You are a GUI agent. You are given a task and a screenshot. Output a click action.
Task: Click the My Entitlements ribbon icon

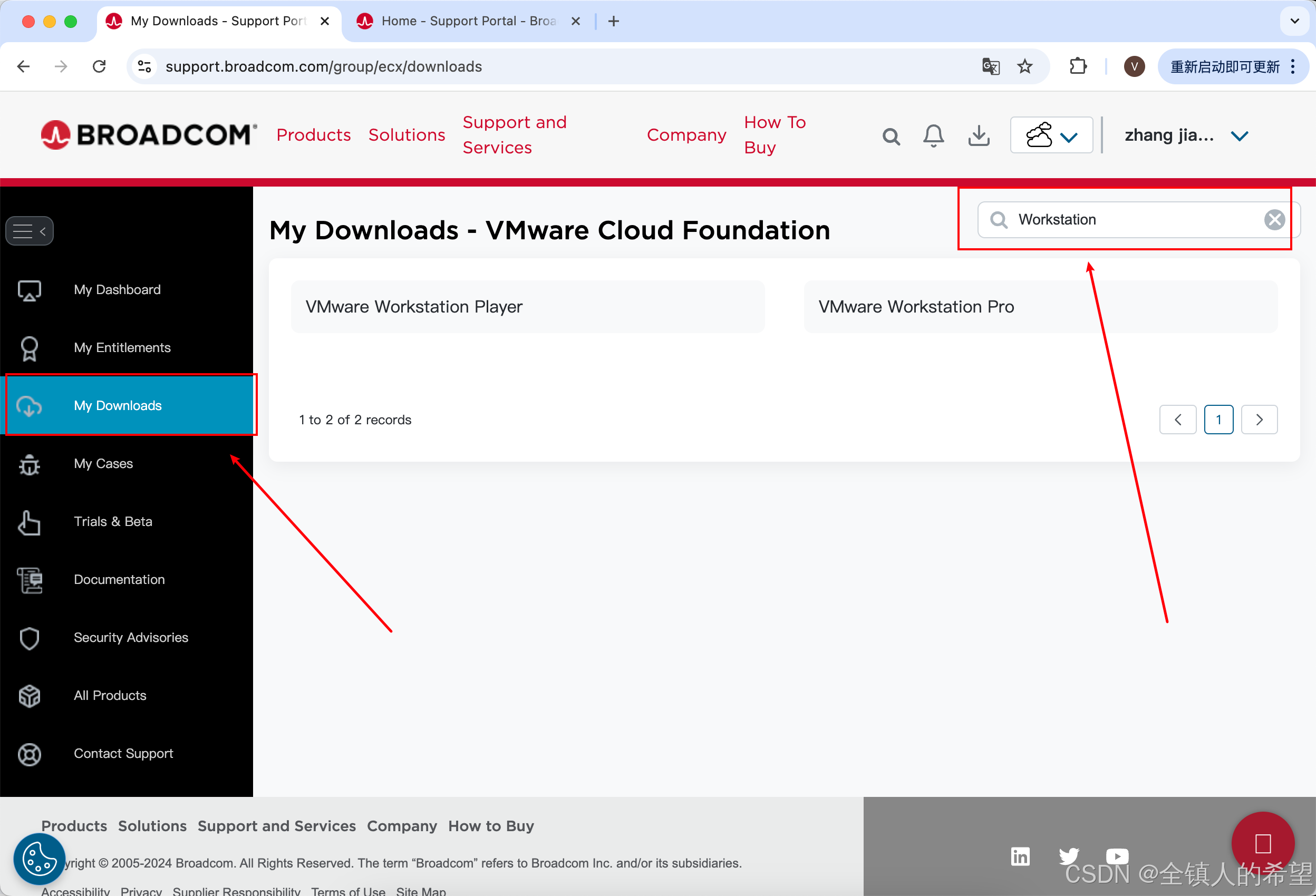[30, 349]
